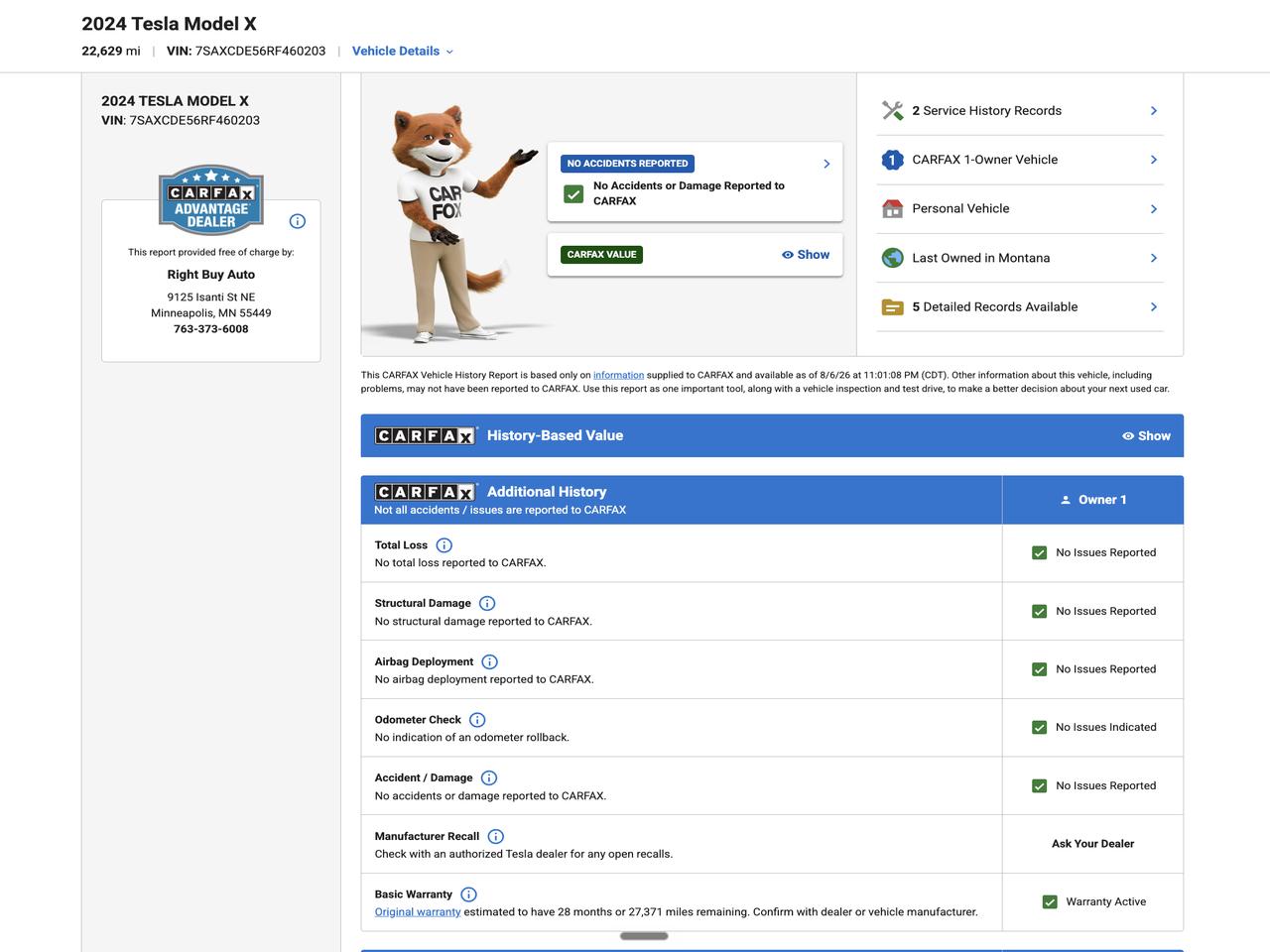Click the service history wrench icon
Image resolution: width=1270 pixels, height=952 pixels.
[892, 111]
